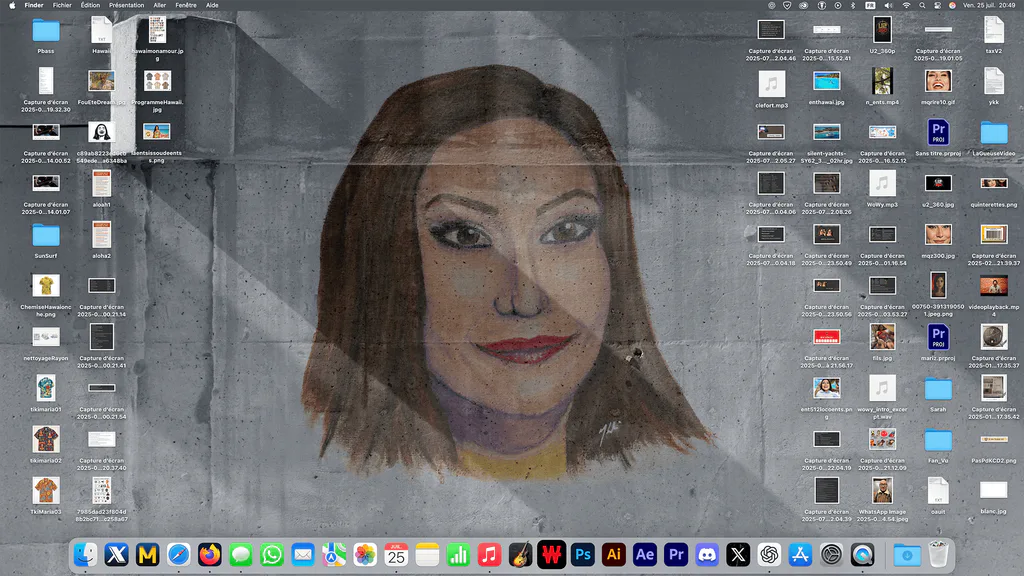Launch QuickTime Player from the Dock

click(863, 555)
